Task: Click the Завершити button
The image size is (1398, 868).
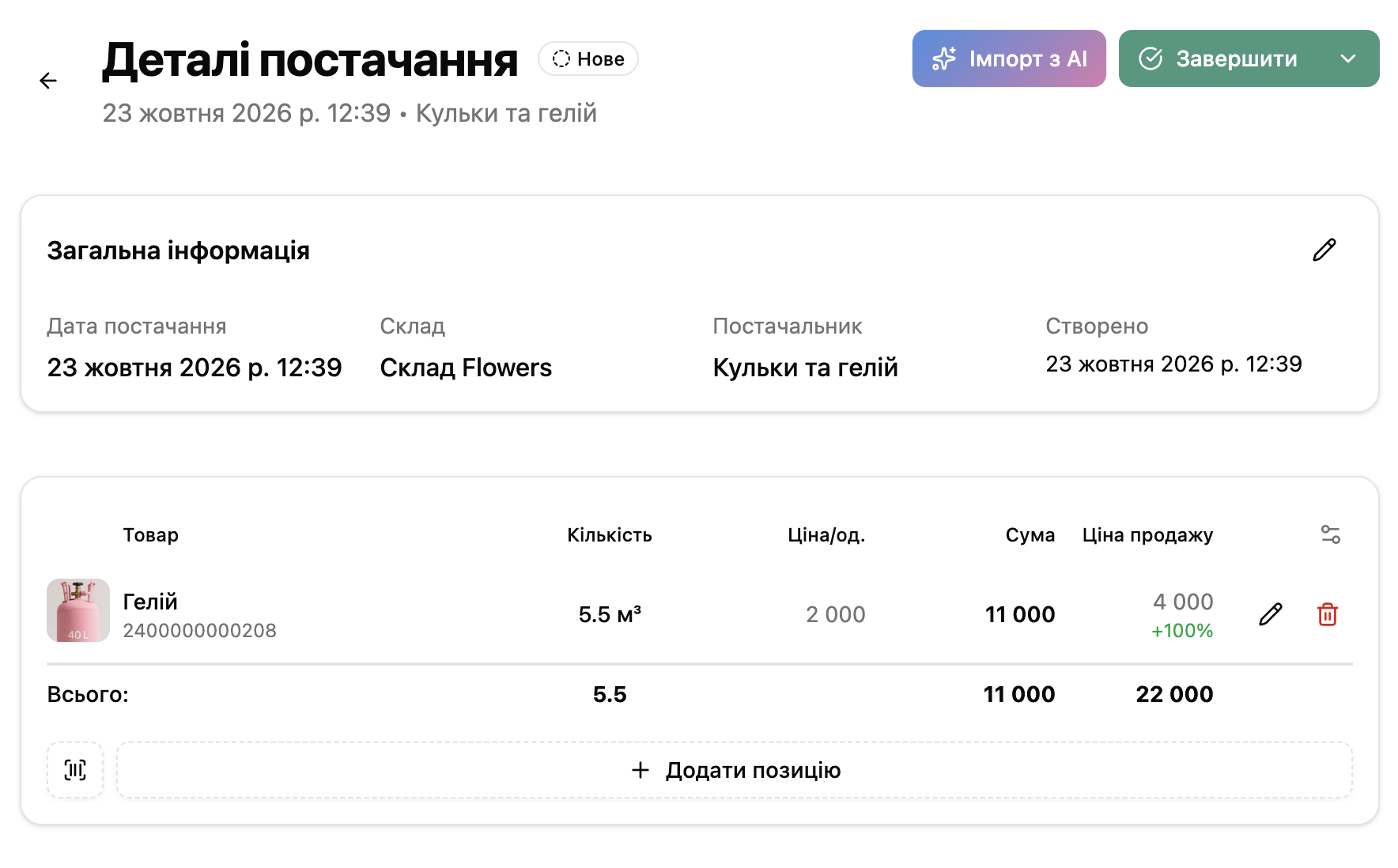Action: [x=1219, y=58]
